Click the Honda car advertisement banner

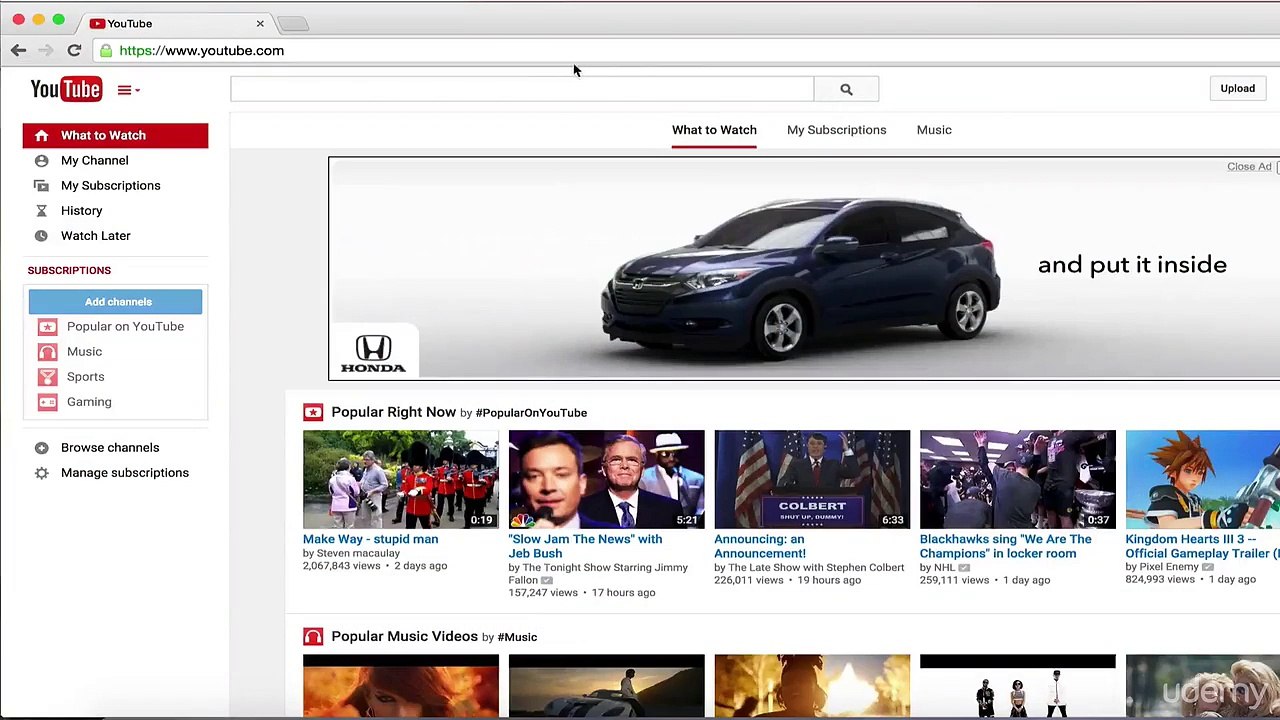(x=804, y=268)
